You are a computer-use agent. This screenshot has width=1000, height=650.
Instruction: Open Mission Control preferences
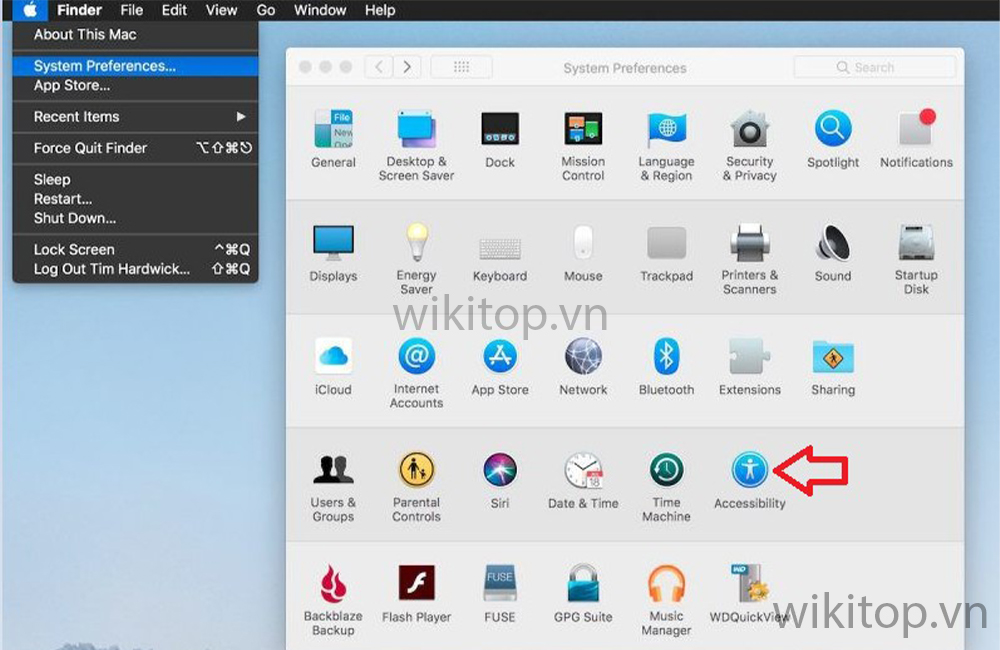(583, 145)
